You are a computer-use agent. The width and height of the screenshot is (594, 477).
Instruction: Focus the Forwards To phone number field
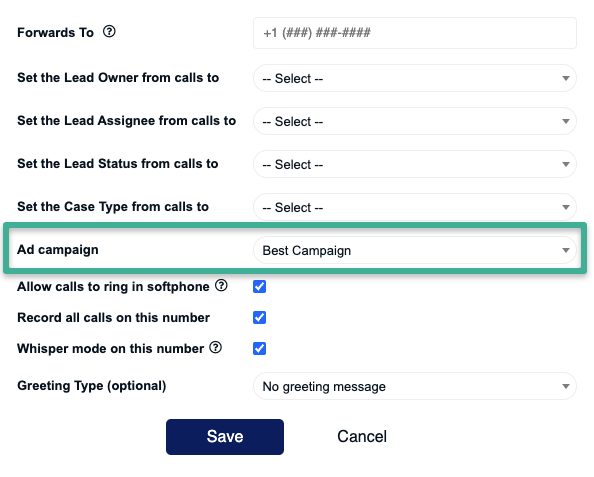(415, 33)
